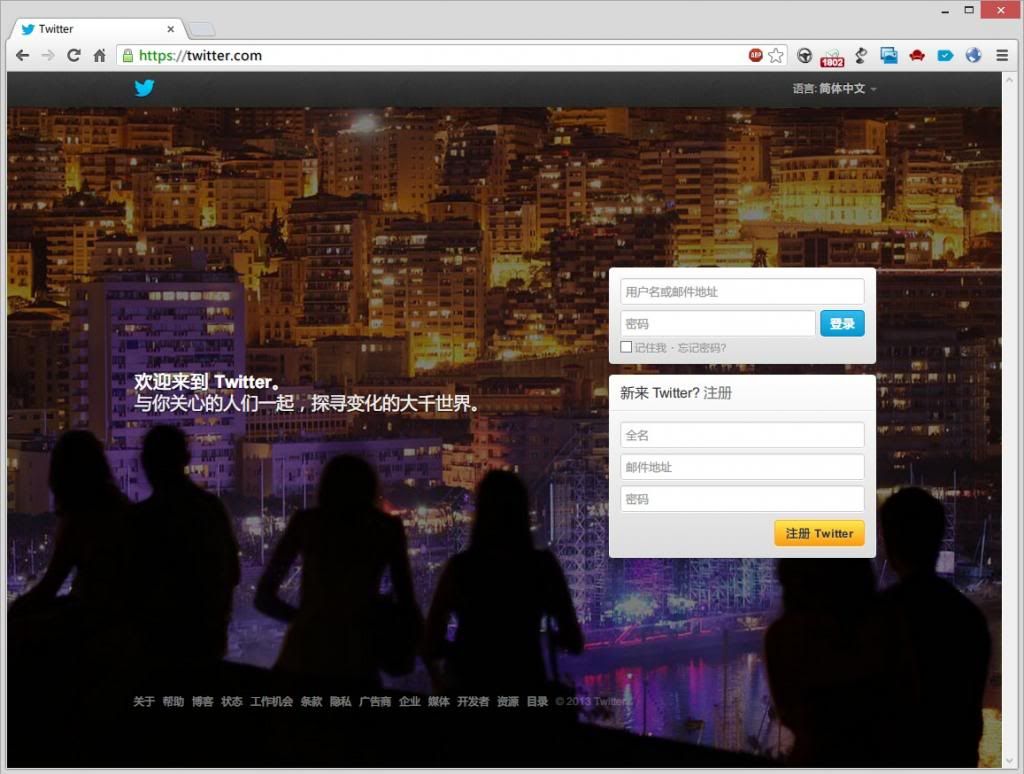Open the blue pictures extension icon

(889, 56)
